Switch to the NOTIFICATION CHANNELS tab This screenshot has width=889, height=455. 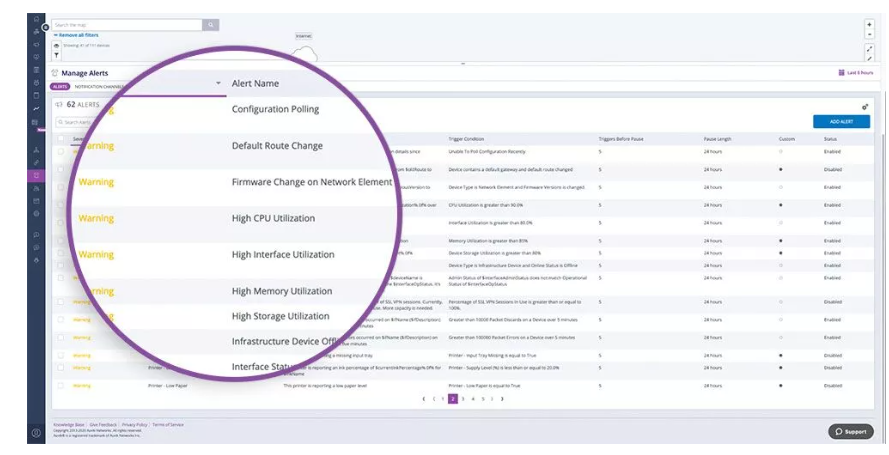pyautogui.click(x=99, y=87)
